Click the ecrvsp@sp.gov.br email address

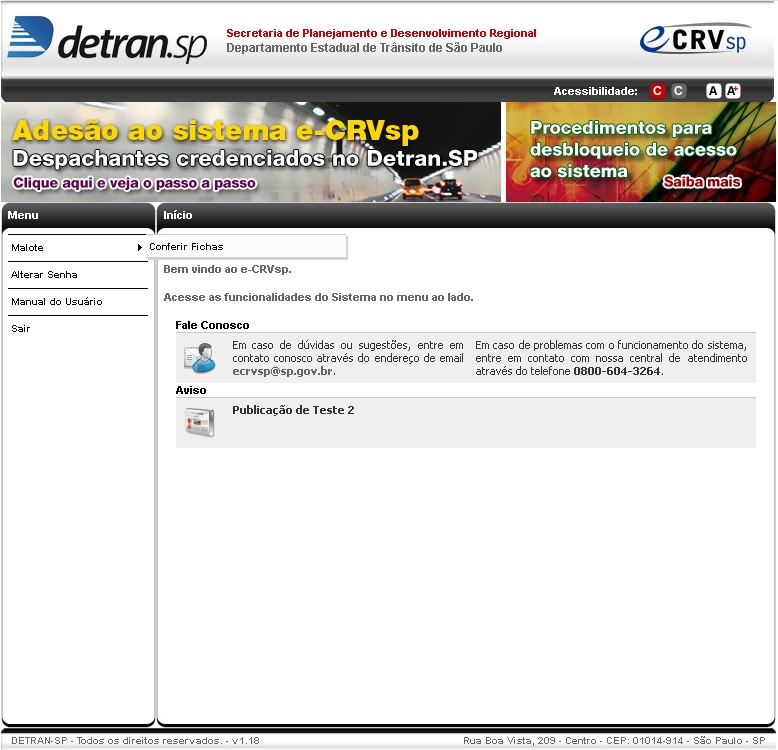[x=283, y=371]
